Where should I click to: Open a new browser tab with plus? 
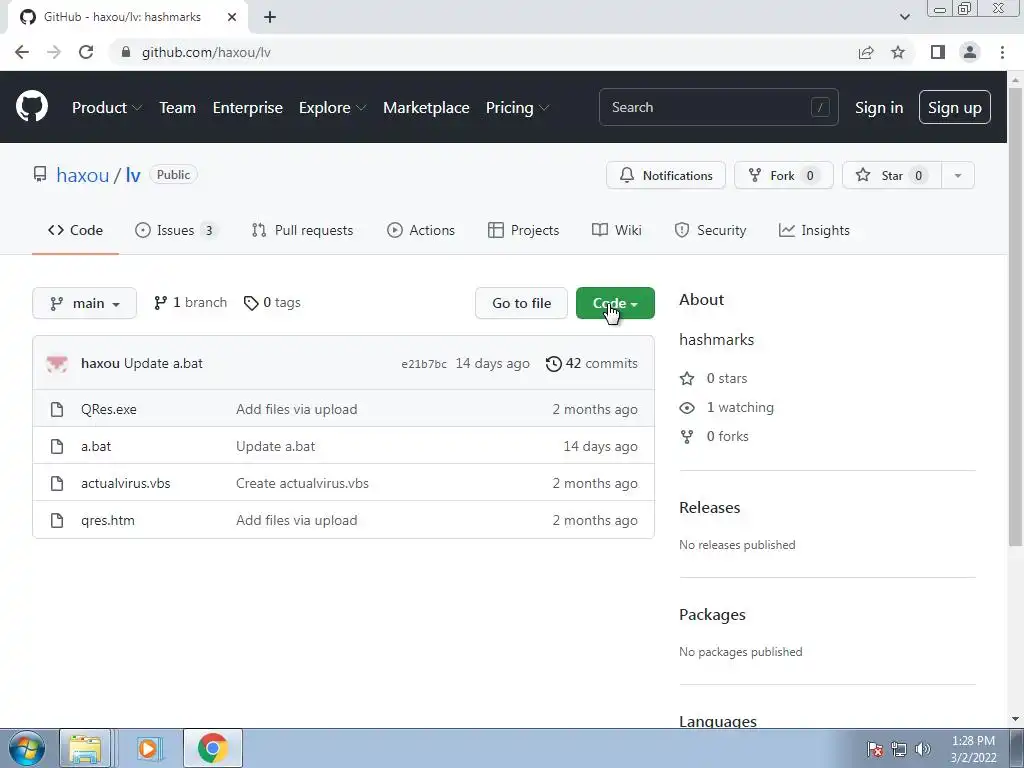point(270,17)
